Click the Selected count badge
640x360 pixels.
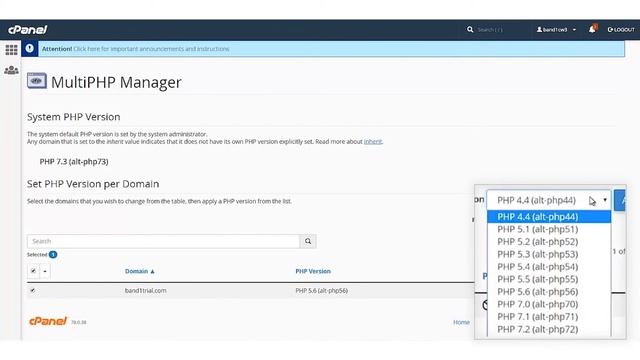coord(53,255)
